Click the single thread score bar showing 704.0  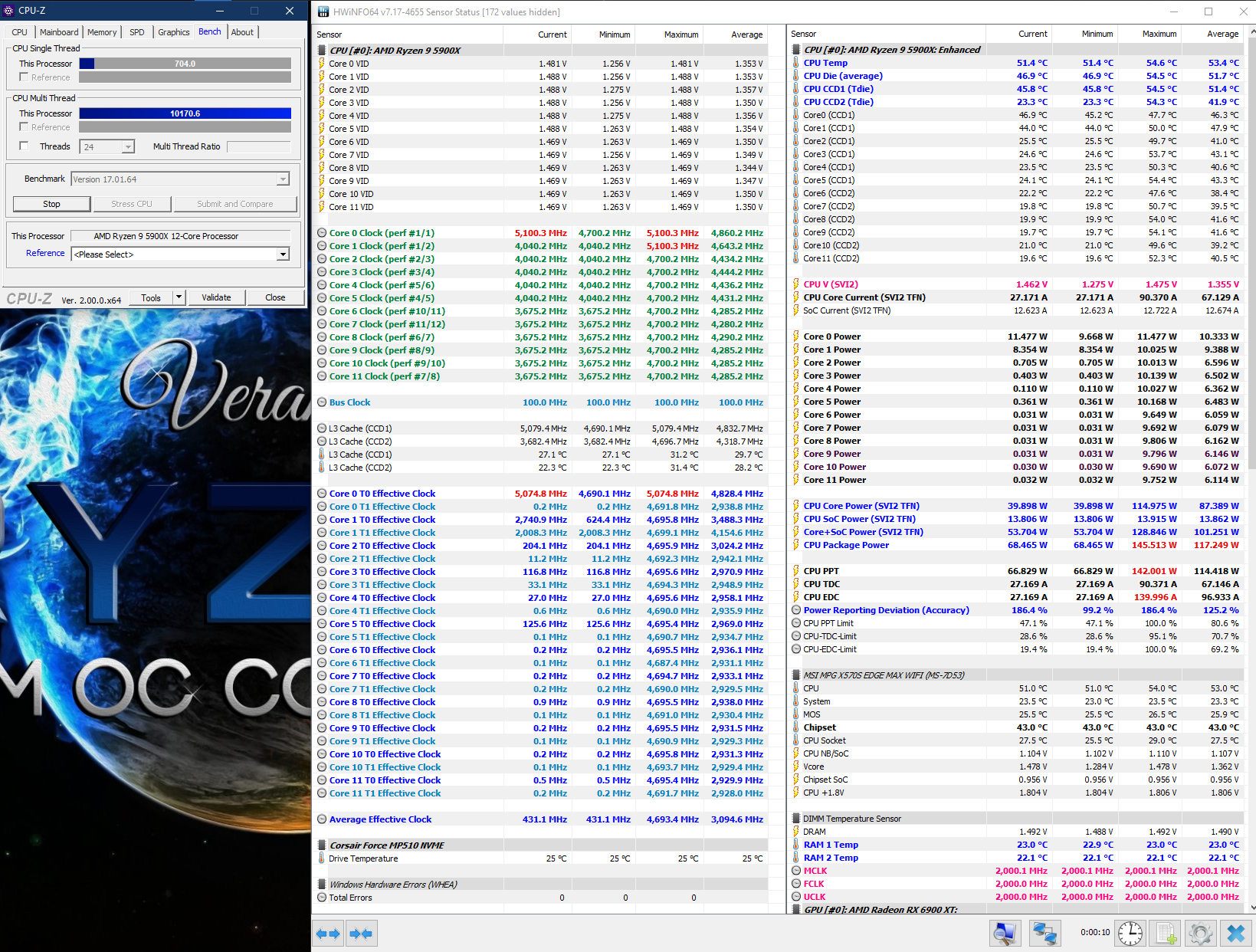[185, 64]
